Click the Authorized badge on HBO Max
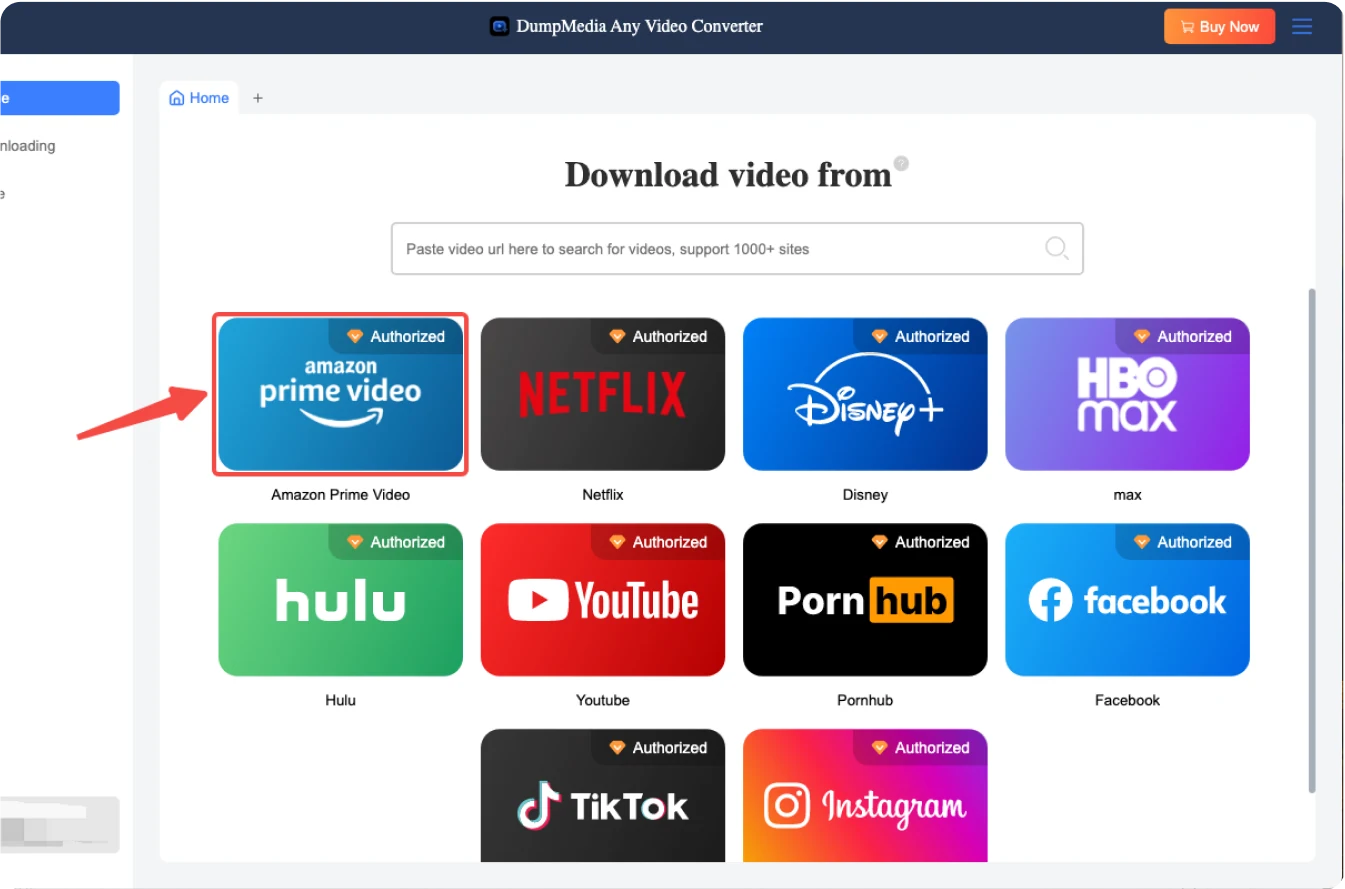Screen dimensions: 1345x889 (x=1182, y=336)
